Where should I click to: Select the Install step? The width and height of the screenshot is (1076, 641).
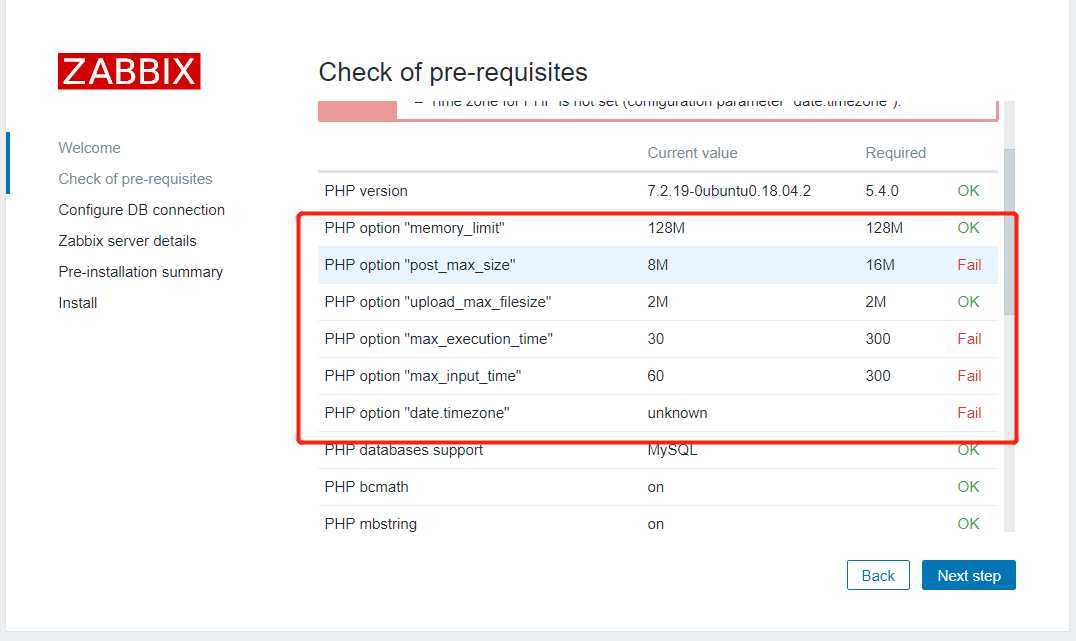[78, 303]
